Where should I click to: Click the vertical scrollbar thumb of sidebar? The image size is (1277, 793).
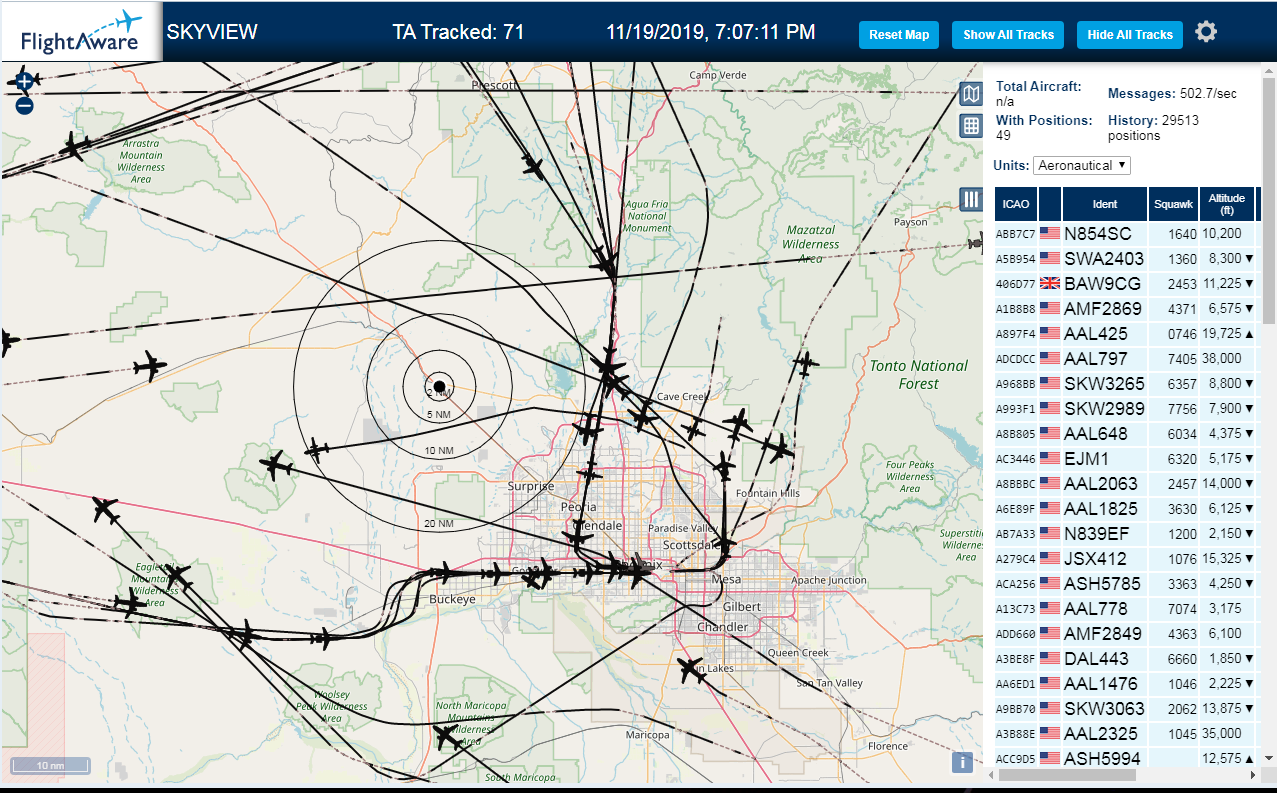[x=1269, y=203]
